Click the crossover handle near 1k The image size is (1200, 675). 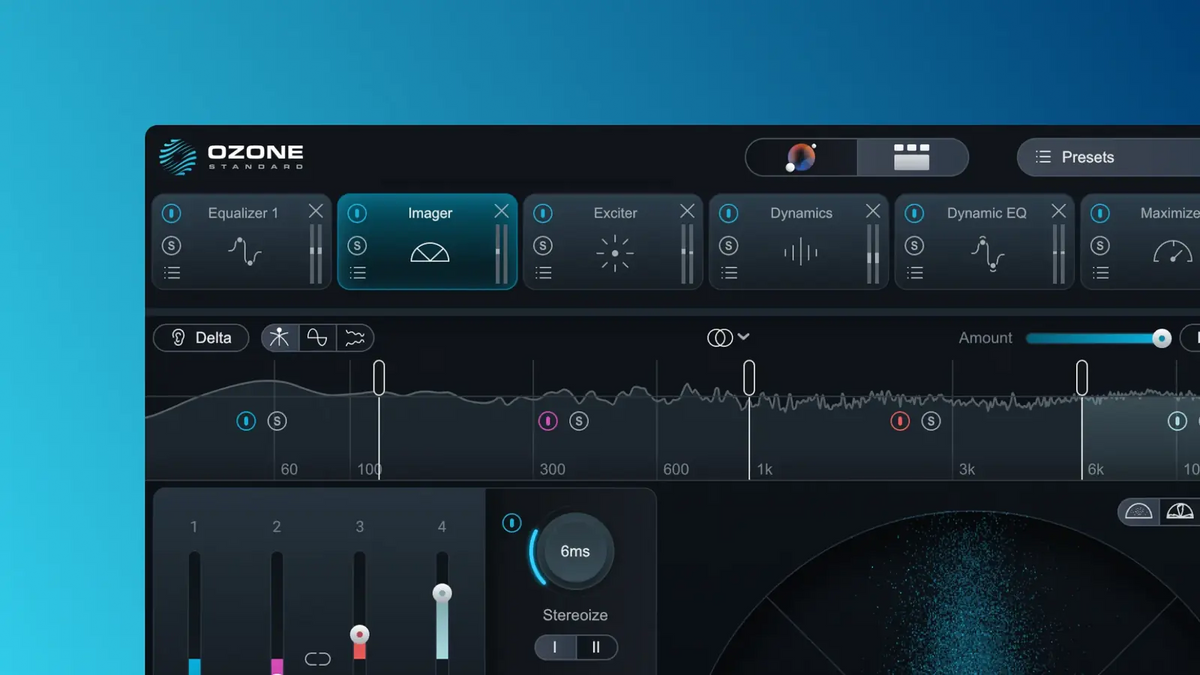tap(749, 378)
